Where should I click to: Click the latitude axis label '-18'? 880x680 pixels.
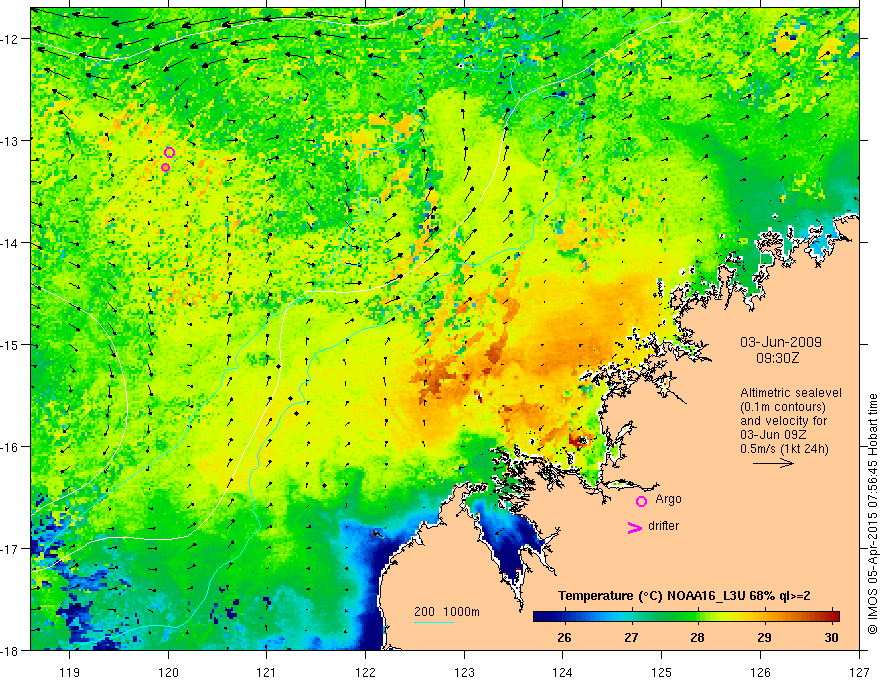pos(11,650)
